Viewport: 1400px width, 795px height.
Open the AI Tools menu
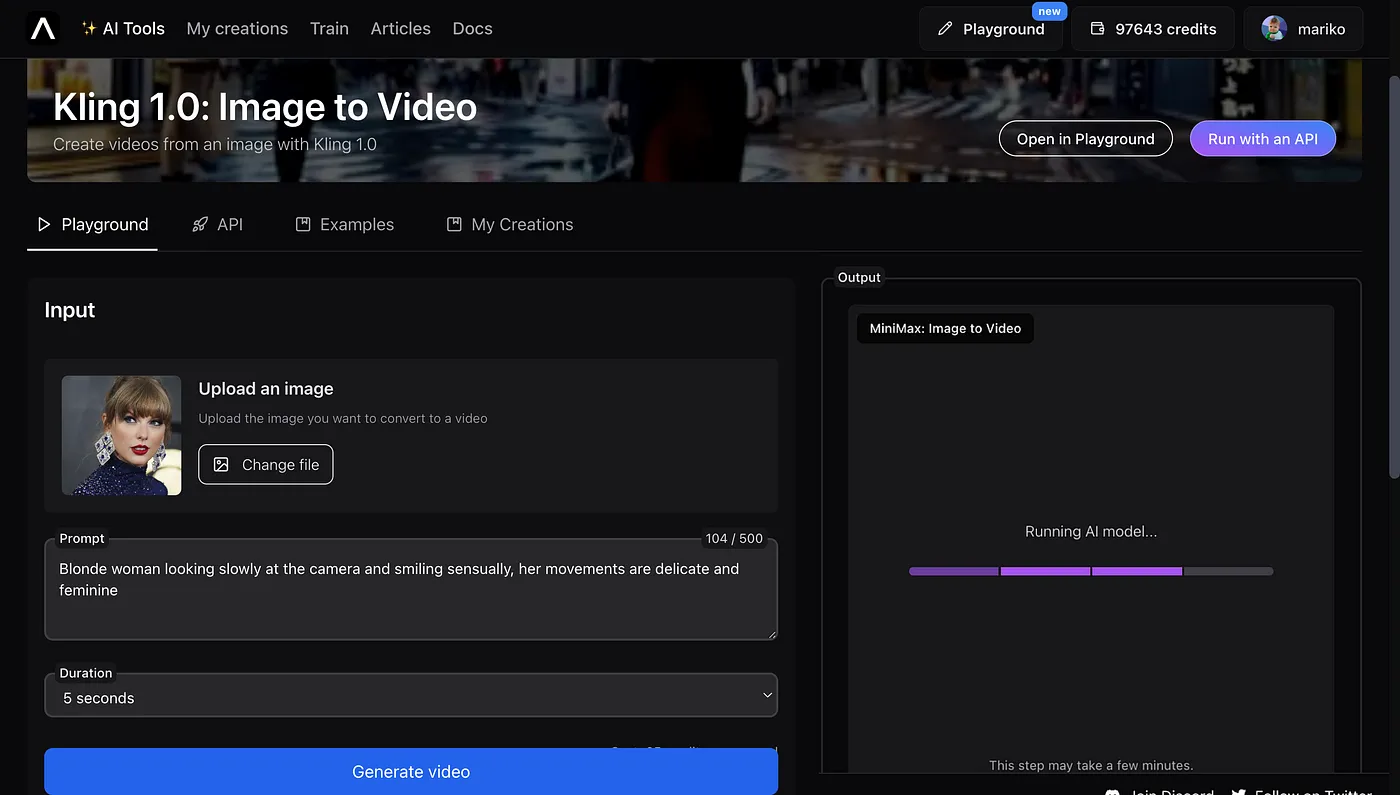123,29
